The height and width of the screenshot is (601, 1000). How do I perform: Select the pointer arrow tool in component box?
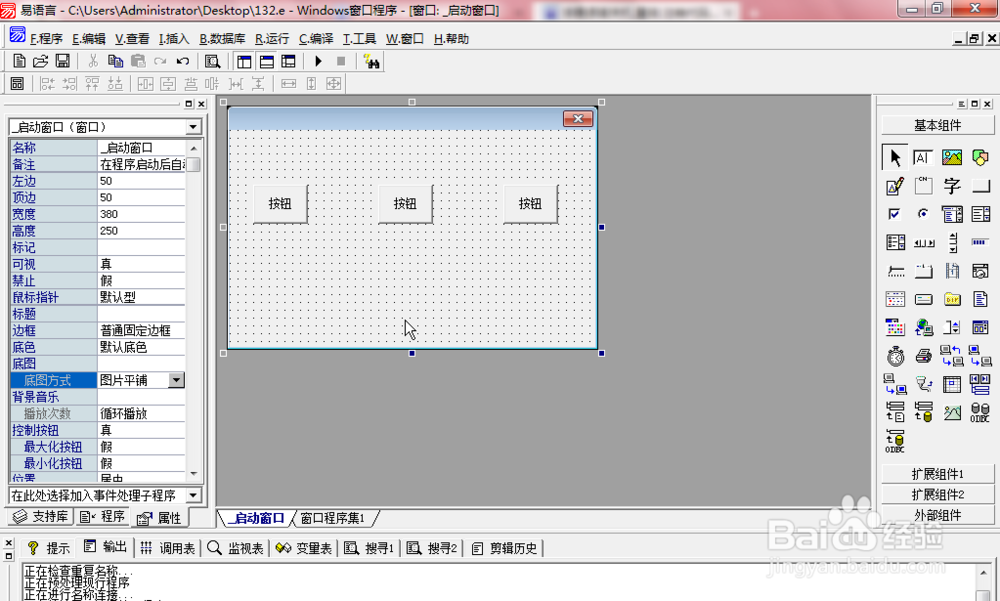tap(895, 158)
